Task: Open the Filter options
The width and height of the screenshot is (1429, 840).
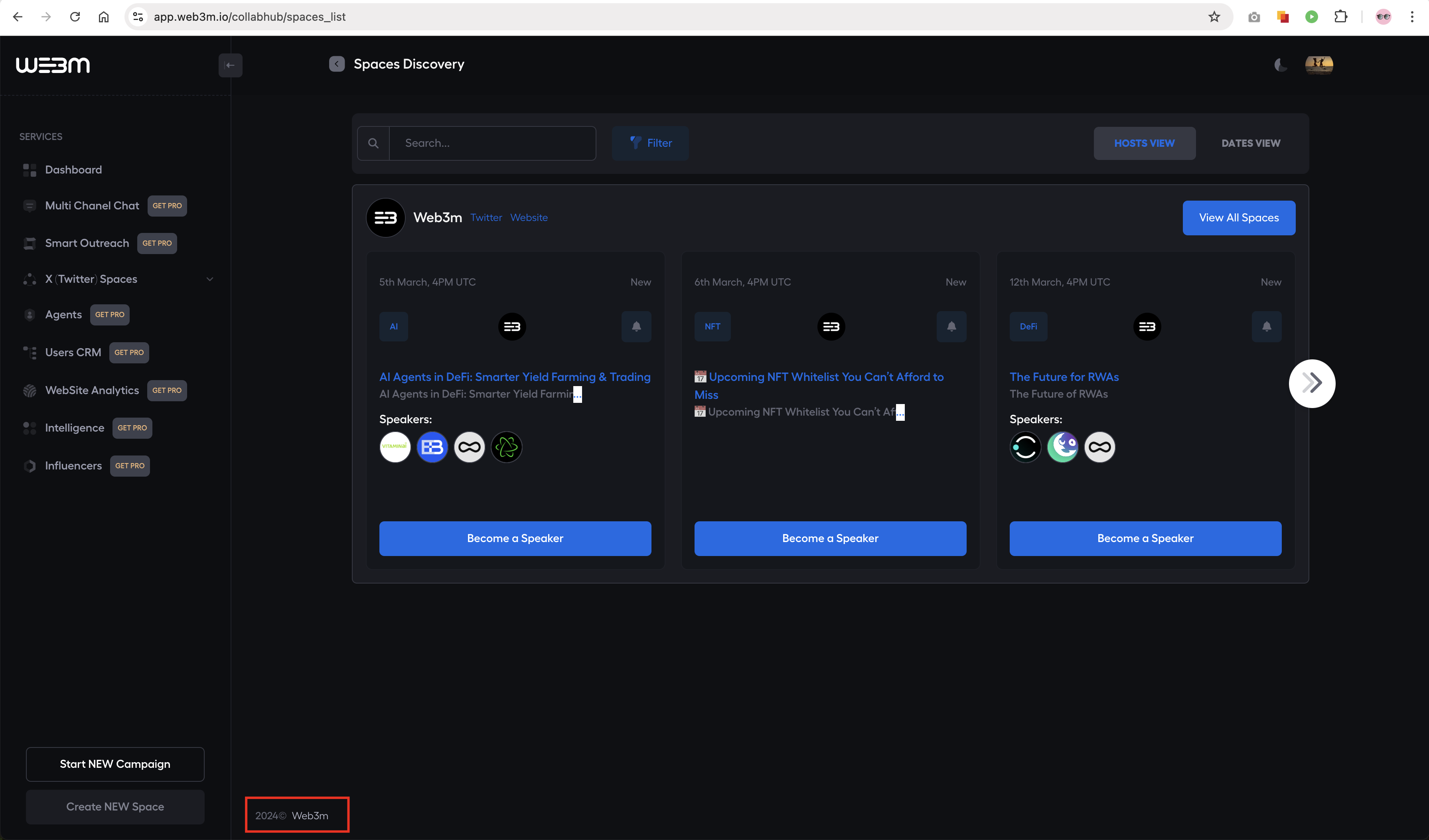Action: [x=650, y=144]
